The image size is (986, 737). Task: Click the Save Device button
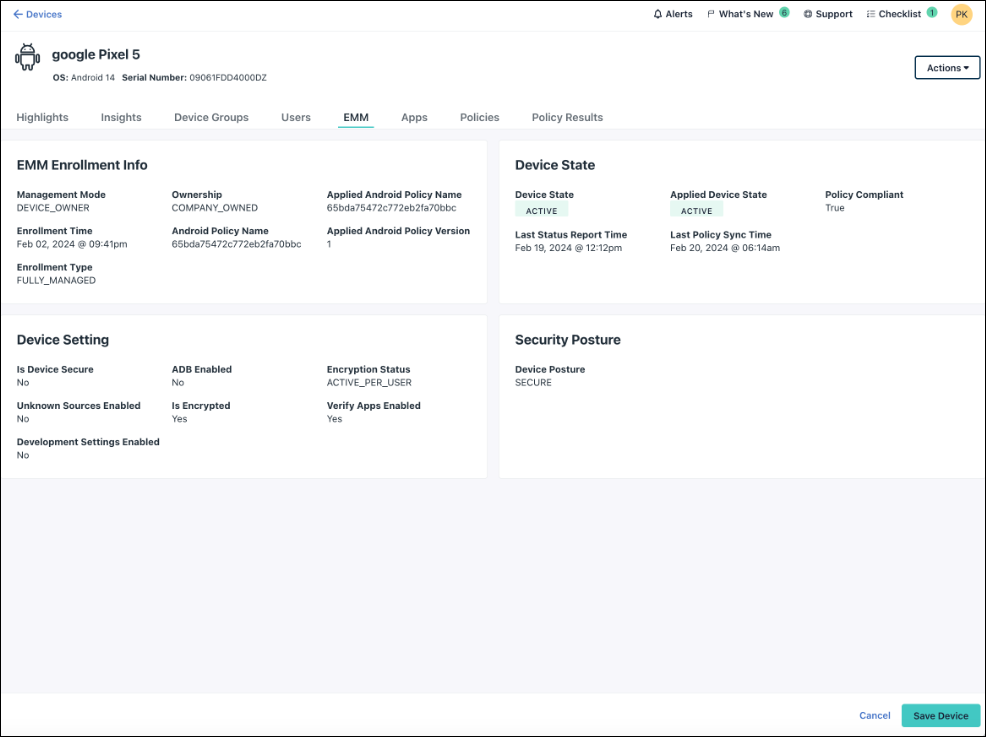tap(940, 716)
